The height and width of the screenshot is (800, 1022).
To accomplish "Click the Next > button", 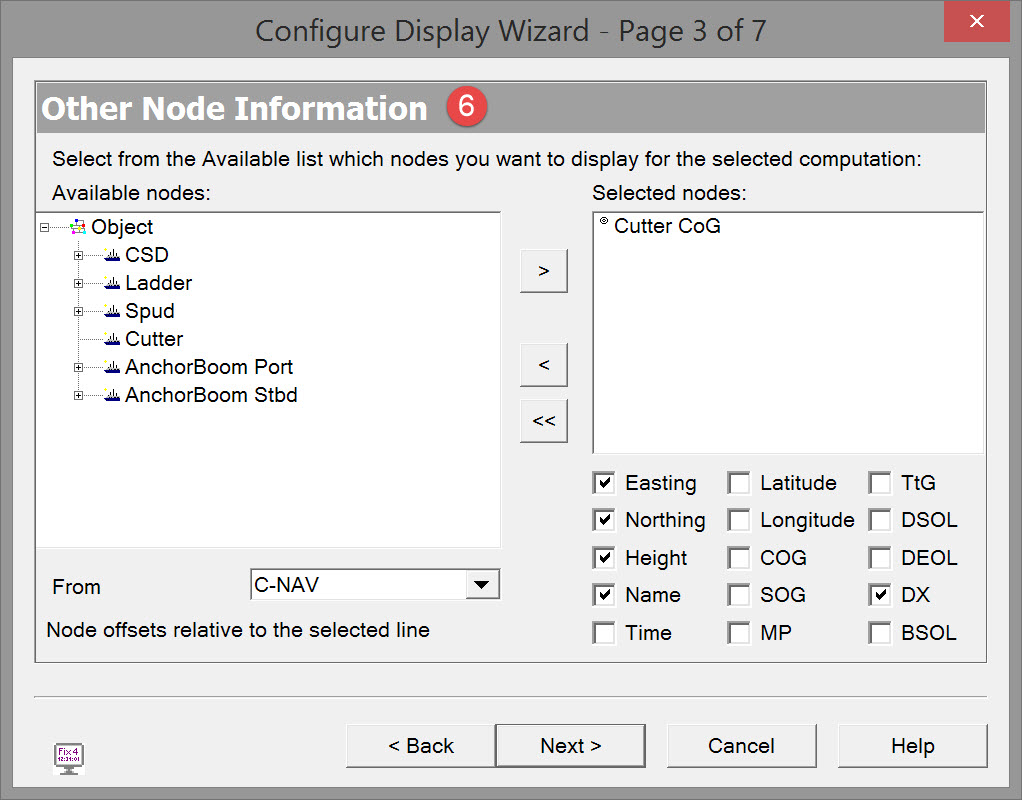I will (x=570, y=746).
